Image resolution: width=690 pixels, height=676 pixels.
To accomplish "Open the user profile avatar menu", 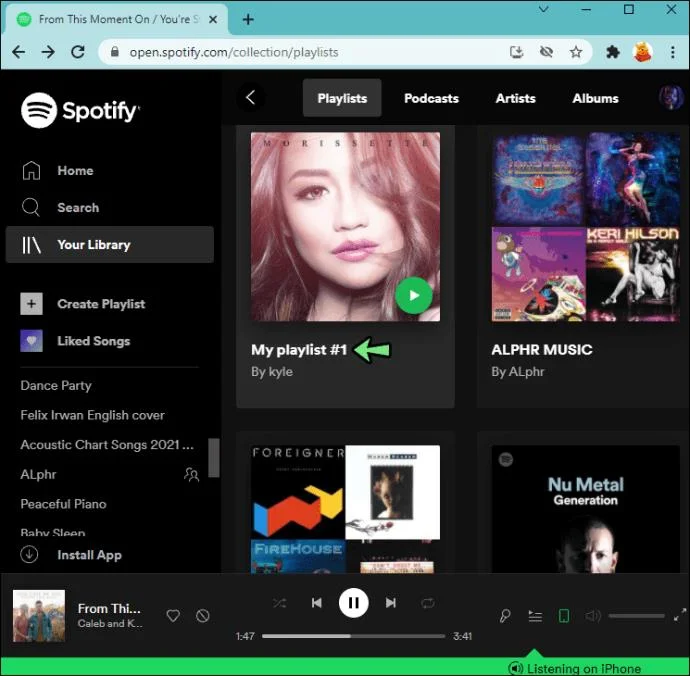I will [671, 97].
